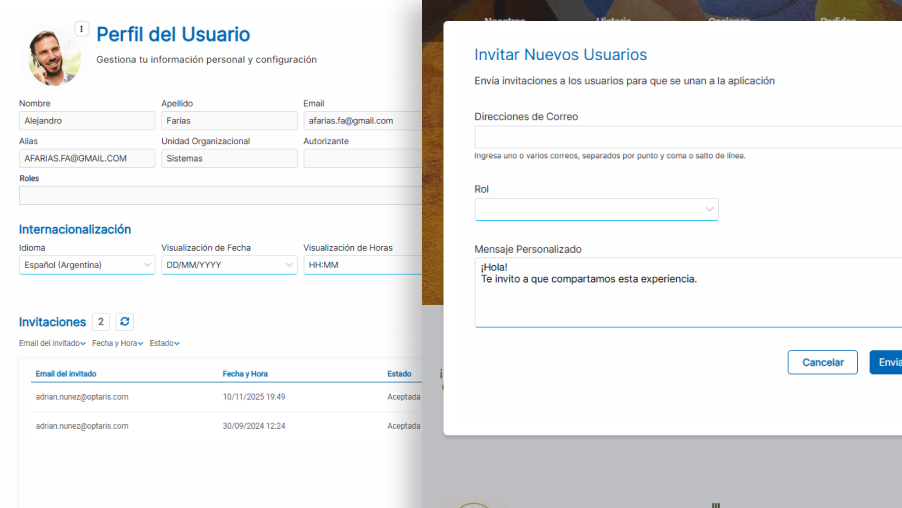Expand the Email del invitado filter chevron

(83, 344)
